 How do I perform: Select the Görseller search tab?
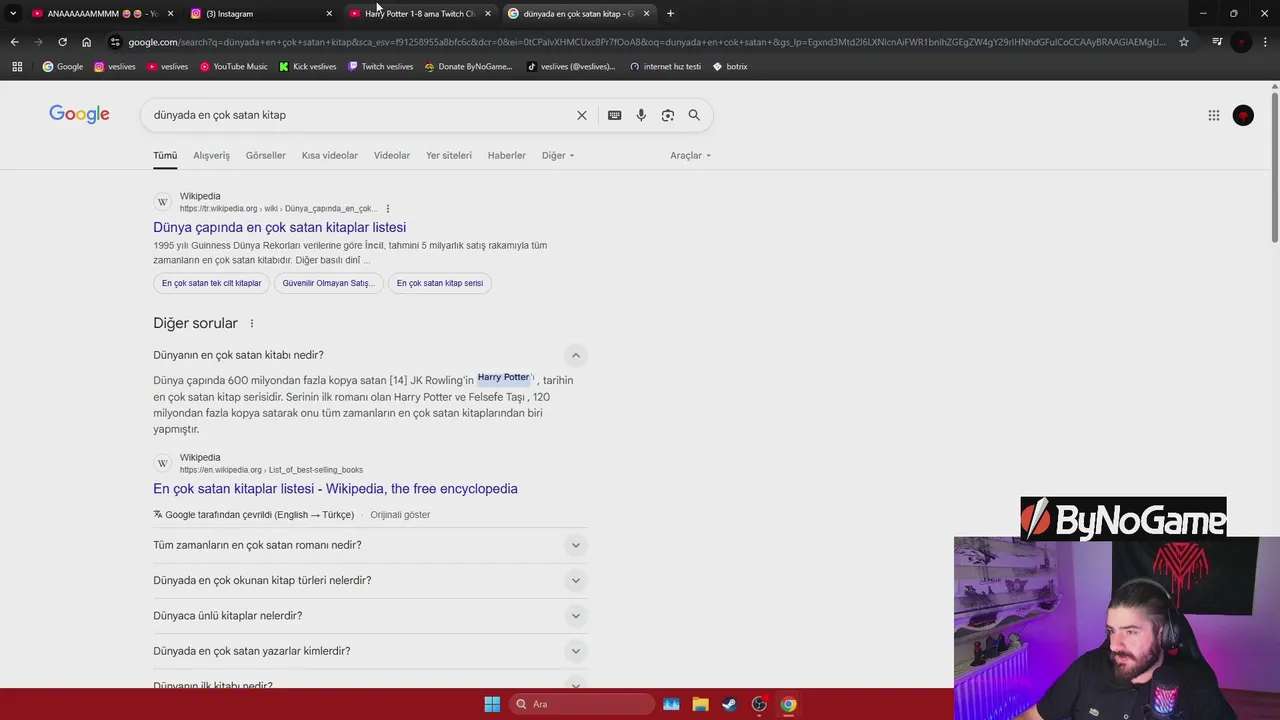(266, 155)
